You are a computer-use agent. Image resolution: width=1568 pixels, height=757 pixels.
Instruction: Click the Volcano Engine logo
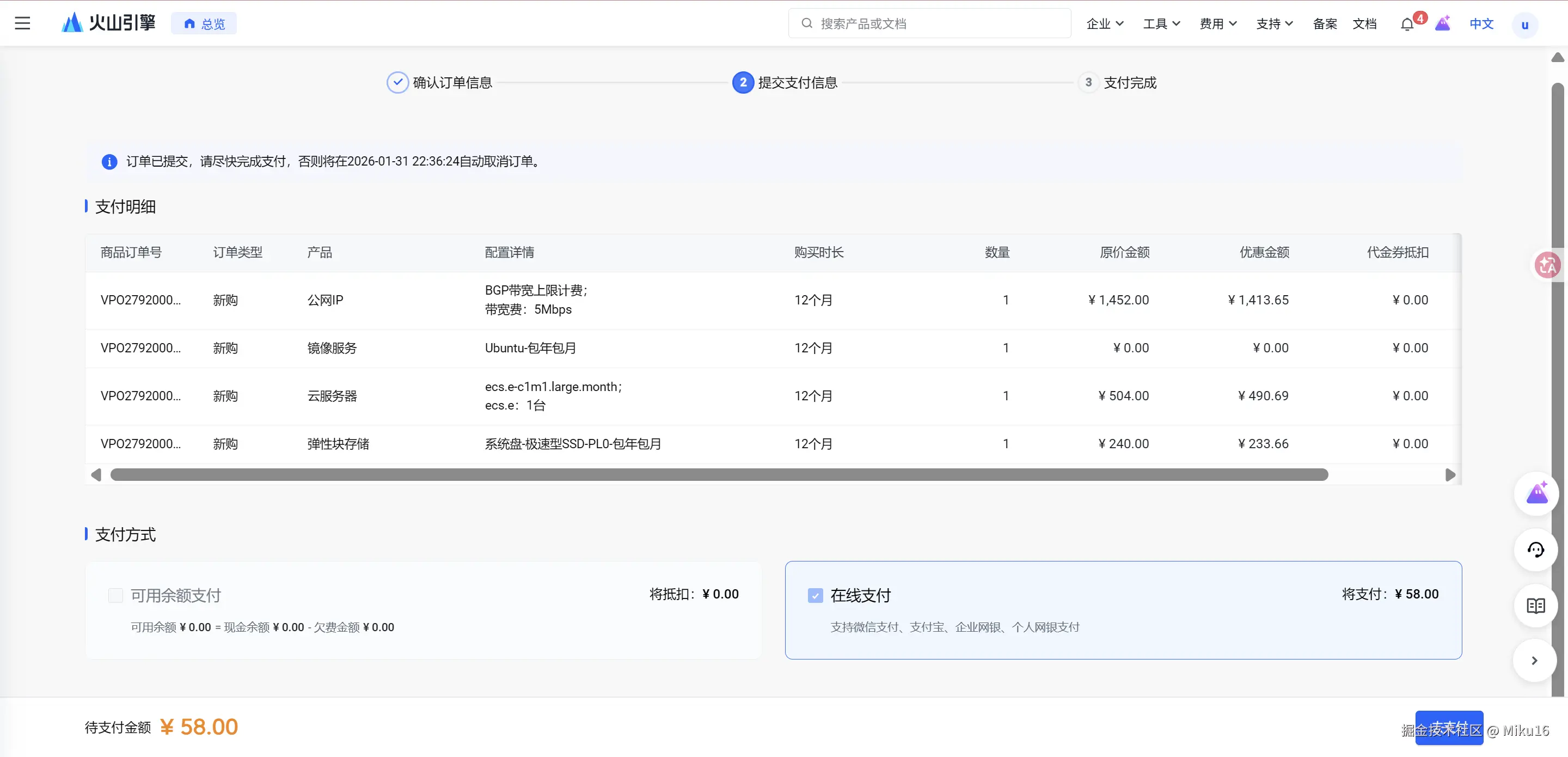(108, 23)
